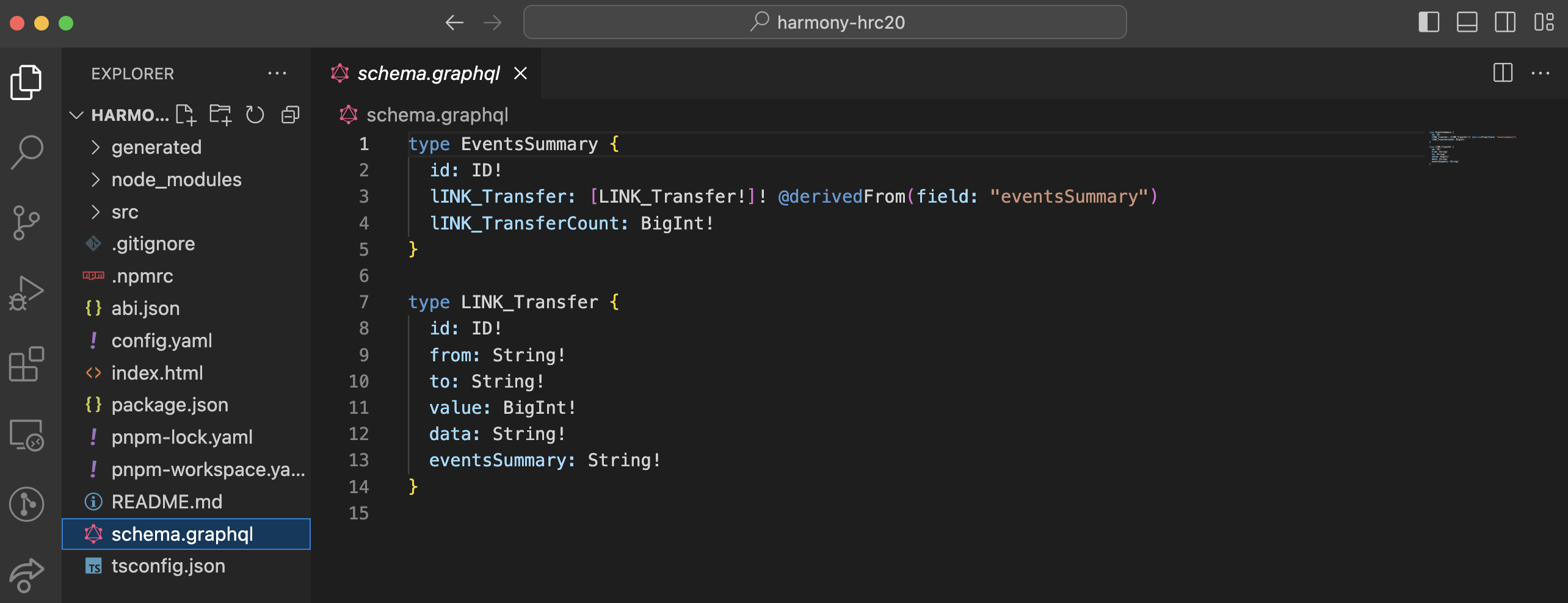Toggle the secondary side bar visibility
Image resolution: width=1568 pixels, height=603 pixels.
1504,23
